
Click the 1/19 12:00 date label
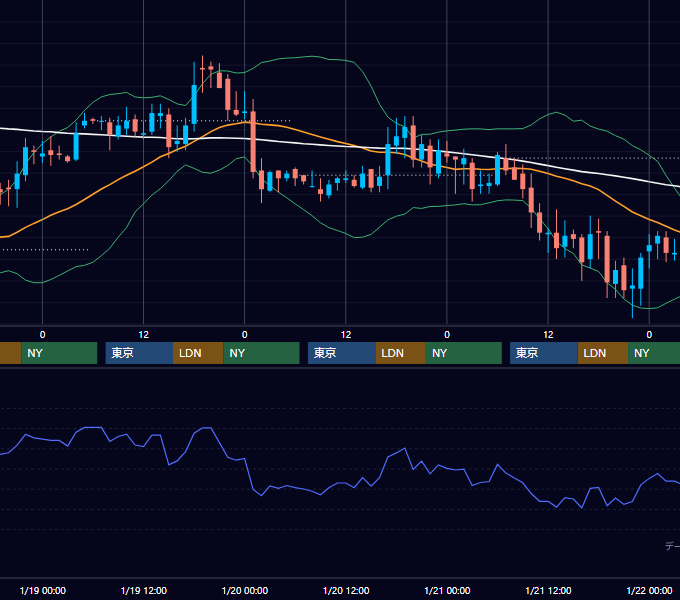(x=144, y=590)
